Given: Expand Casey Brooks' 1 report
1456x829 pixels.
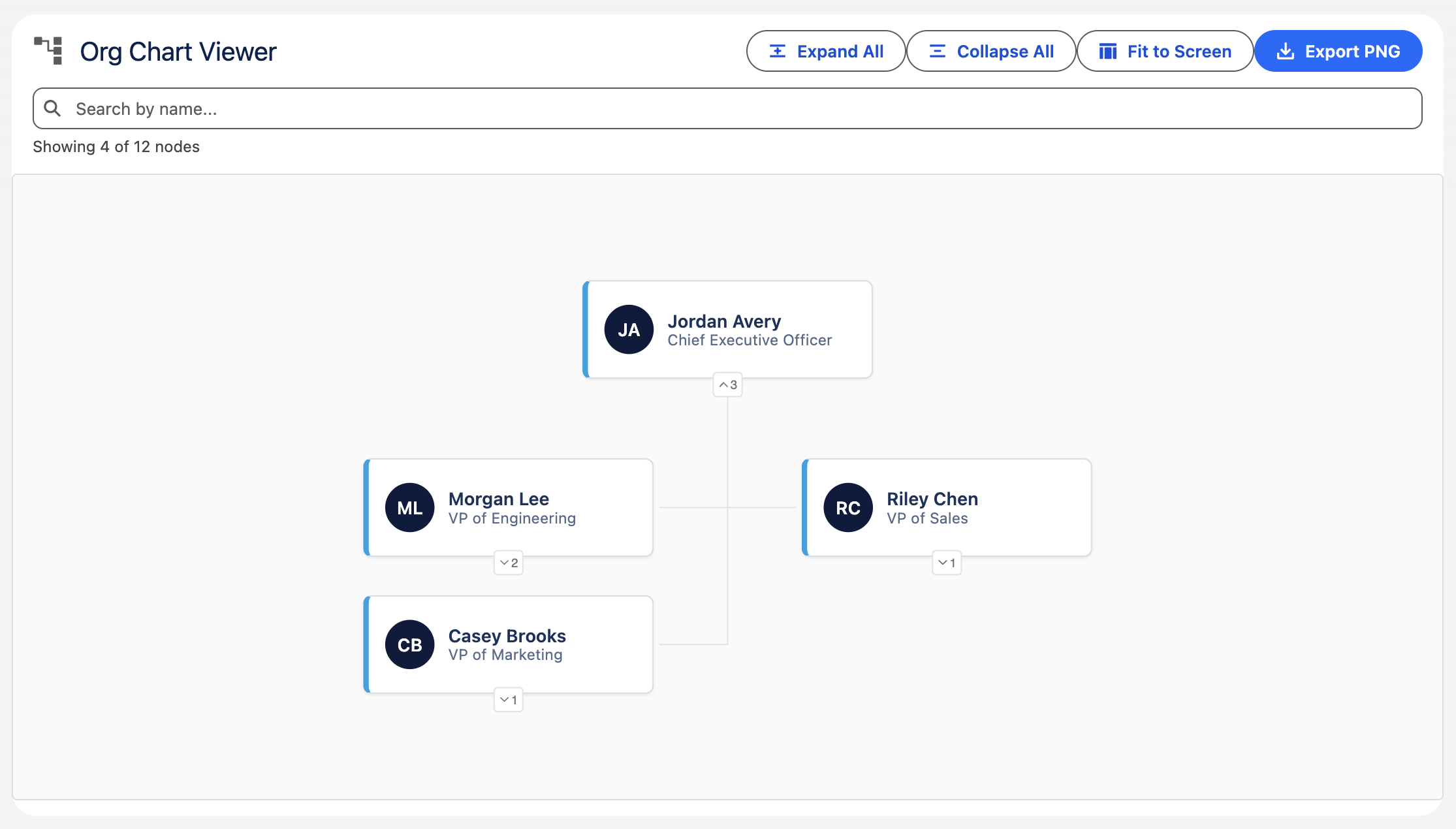Looking at the screenshot, I should point(508,700).
